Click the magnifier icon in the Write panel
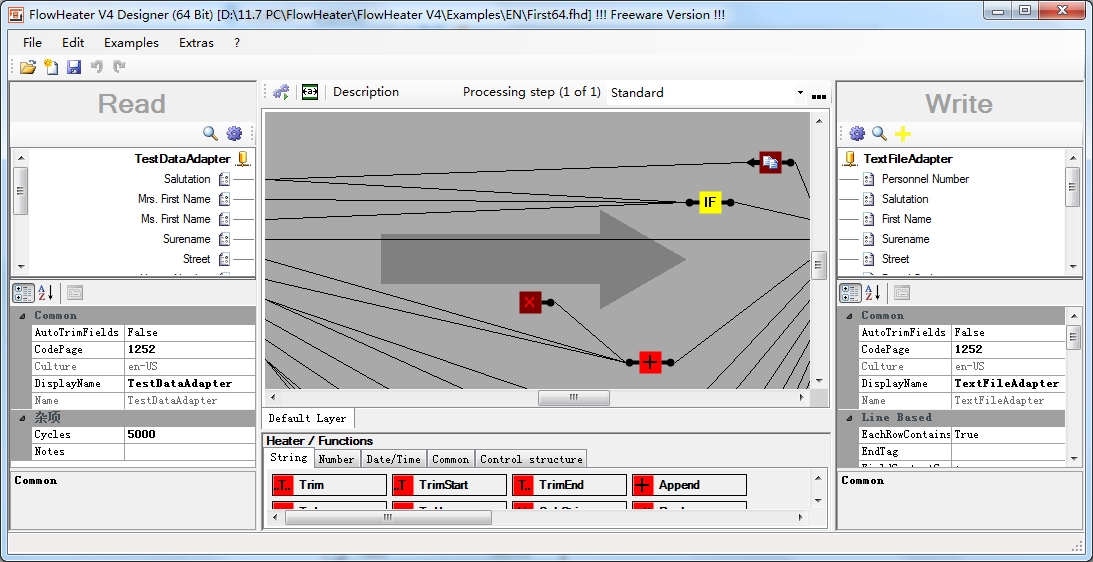The width and height of the screenshot is (1093, 562). click(x=880, y=133)
